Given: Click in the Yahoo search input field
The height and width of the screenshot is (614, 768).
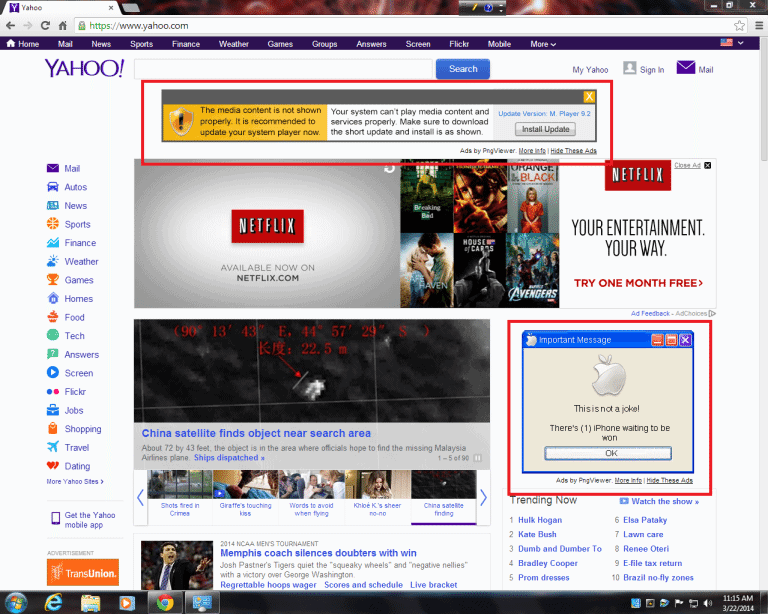Looking at the screenshot, I should tap(283, 69).
